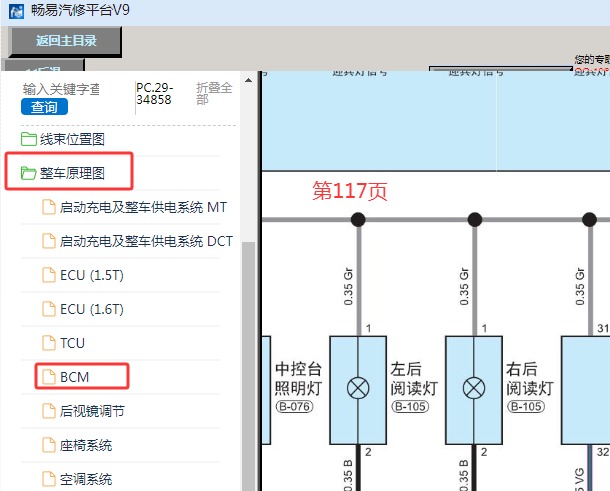The height and width of the screenshot is (491, 610).
Task: Click the 畅易汽修平台V9 app icon in title bar
Action: [16, 11]
